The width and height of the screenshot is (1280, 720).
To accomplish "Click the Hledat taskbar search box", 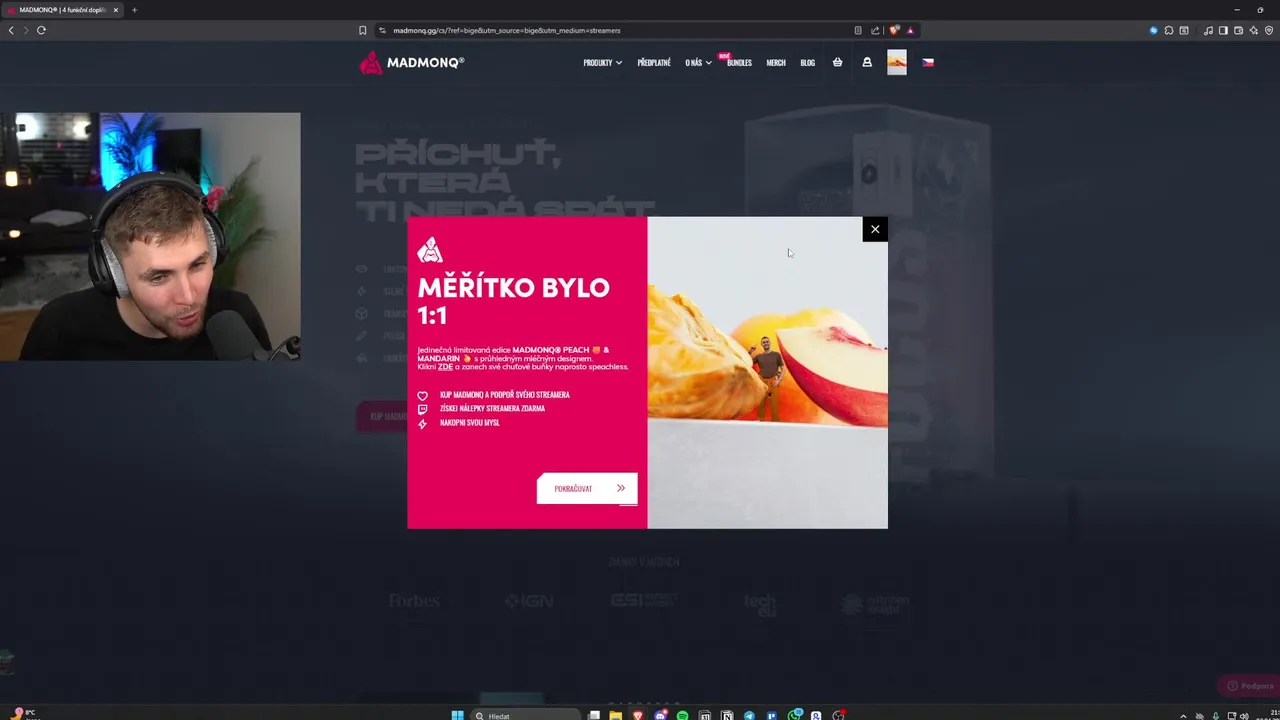I will [525, 715].
